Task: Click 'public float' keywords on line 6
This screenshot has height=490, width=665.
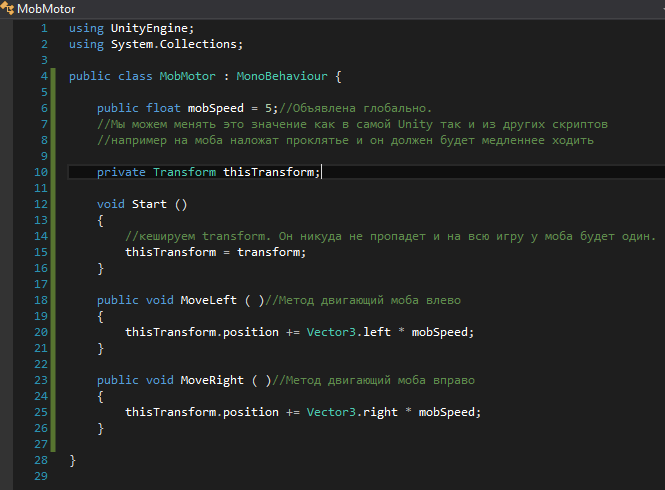Action: tap(139, 109)
